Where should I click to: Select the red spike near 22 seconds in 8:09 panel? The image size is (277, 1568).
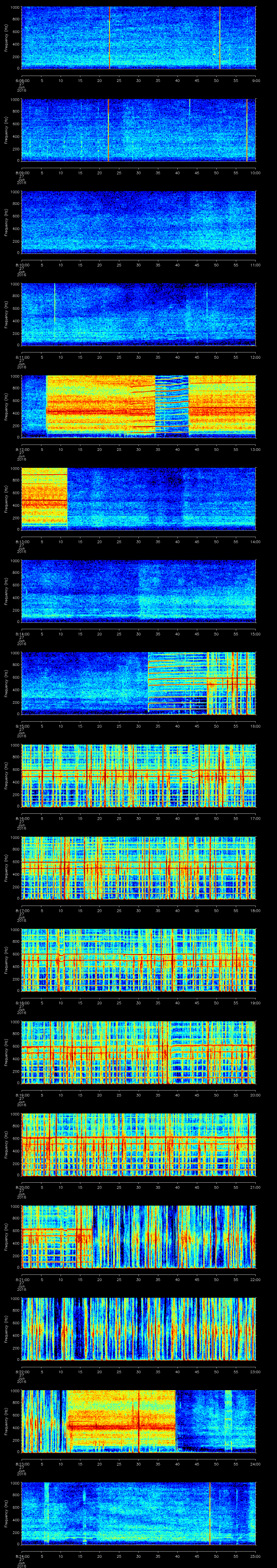click(x=108, y=130)
